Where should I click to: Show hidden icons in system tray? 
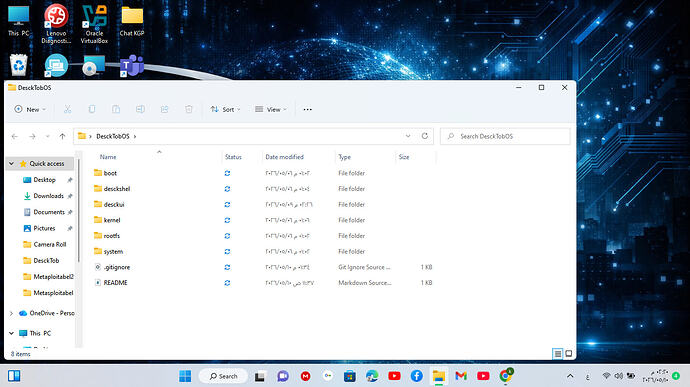coord(570,376)
